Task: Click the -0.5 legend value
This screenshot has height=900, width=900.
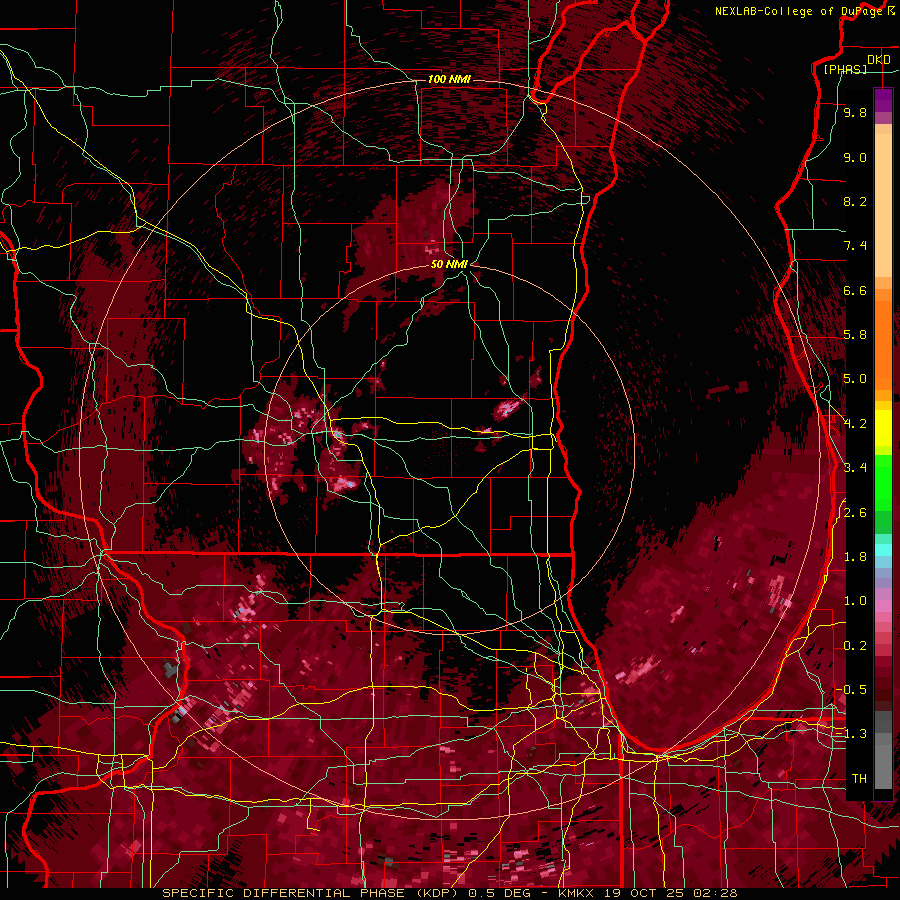Action: (x=851, y=690)
